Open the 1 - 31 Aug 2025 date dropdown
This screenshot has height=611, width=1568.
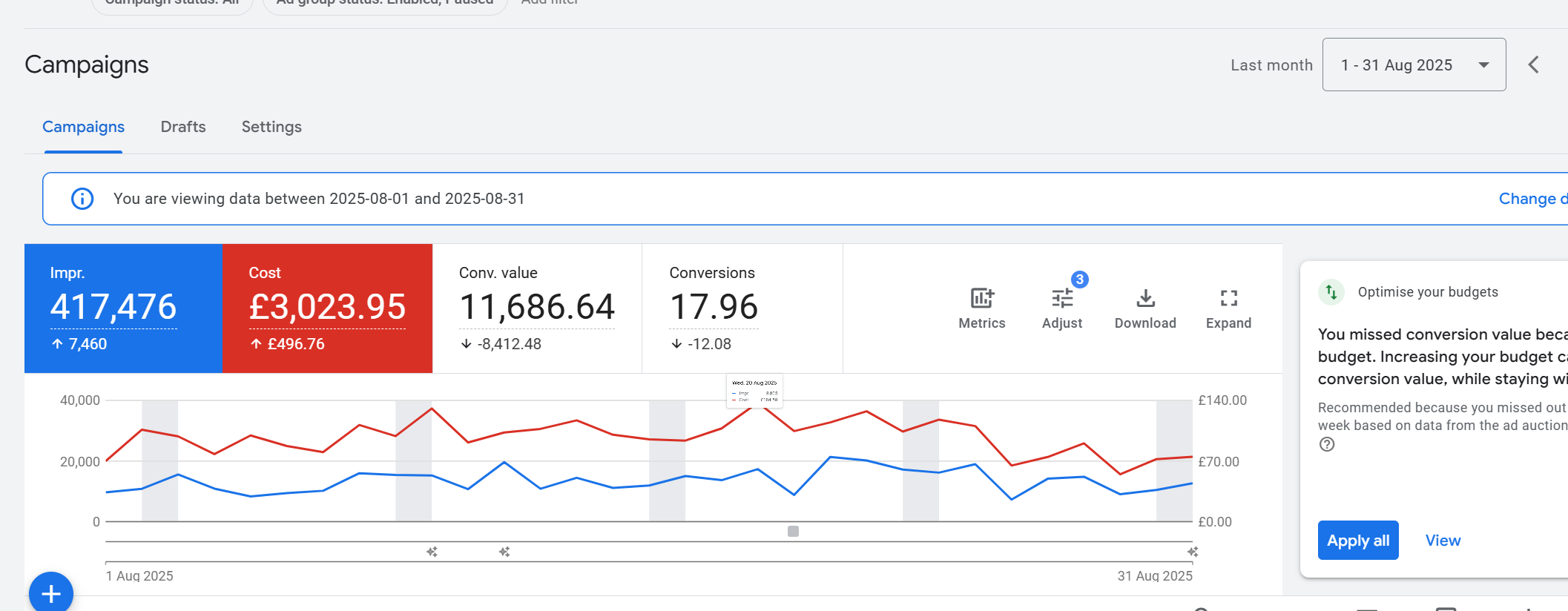point(1413,65)
